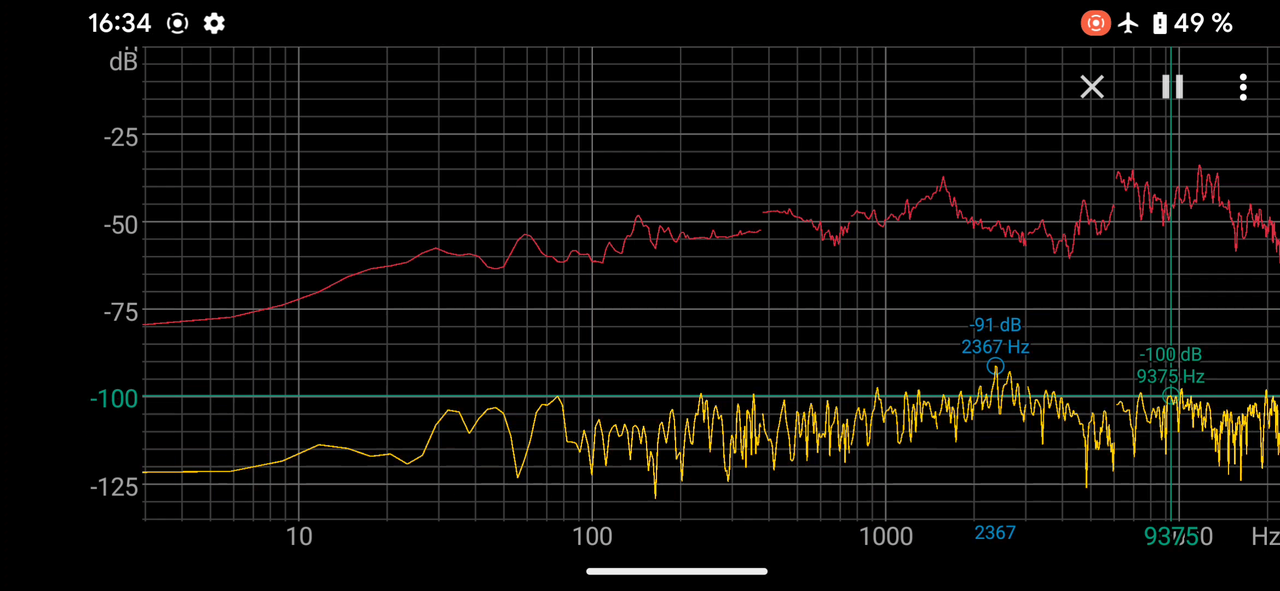Tap the 16:34 clock in status bar

(119, 23)
